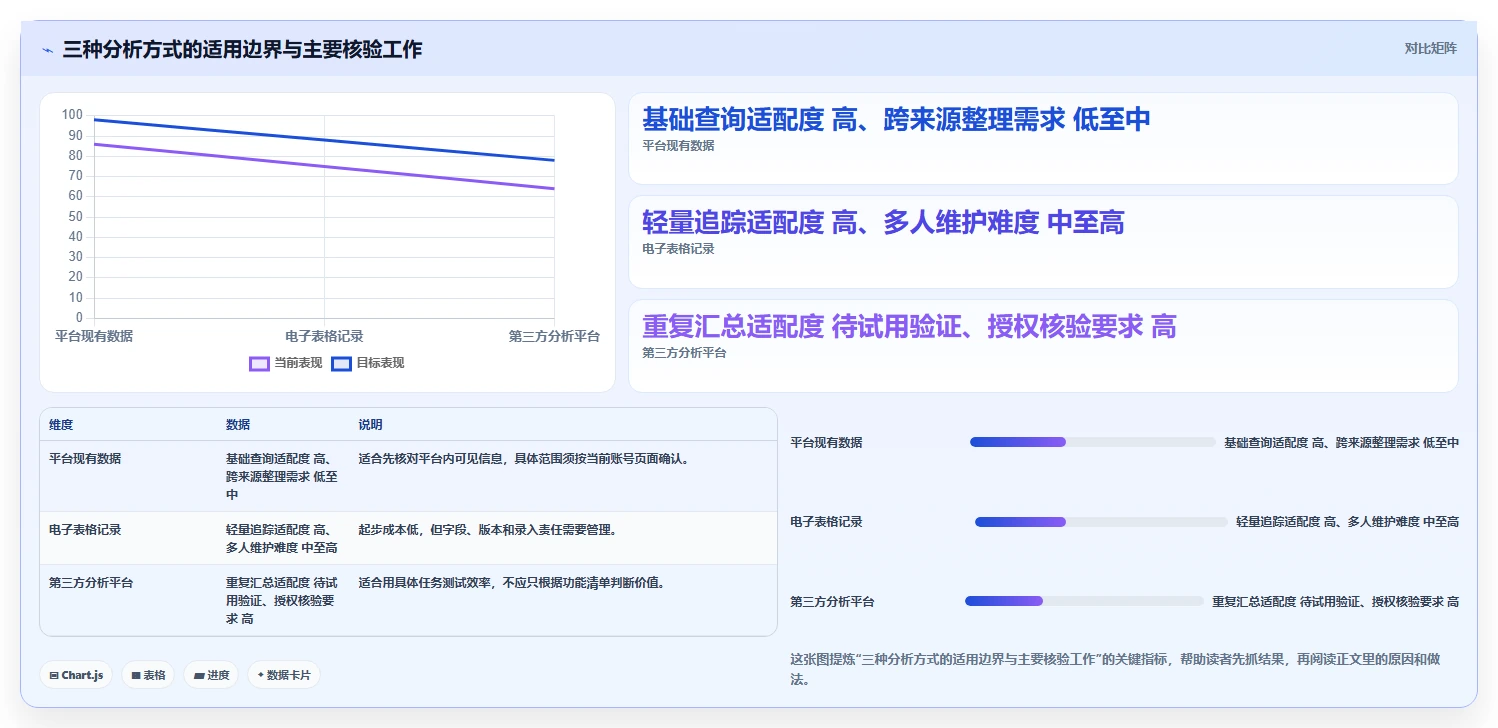1498x728 pixels.
Task: Click the 平台现有数据 progress bar
Action: coord(1093,442)
